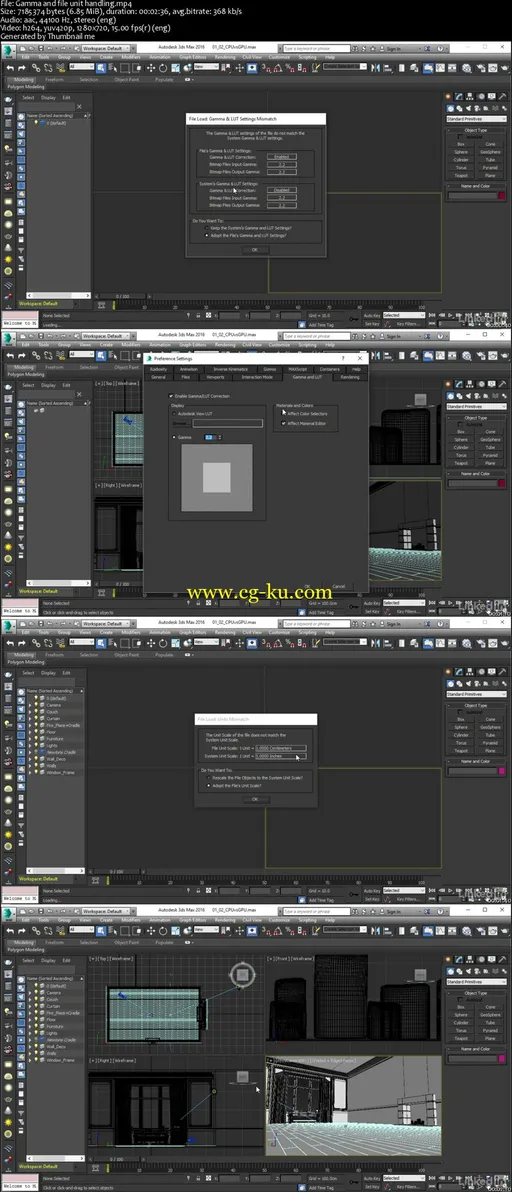Switch to Inverse Kinematics tab in Preference Settings
The width and height of the screenshot is (512, 1192).
[x=230, y=369]
